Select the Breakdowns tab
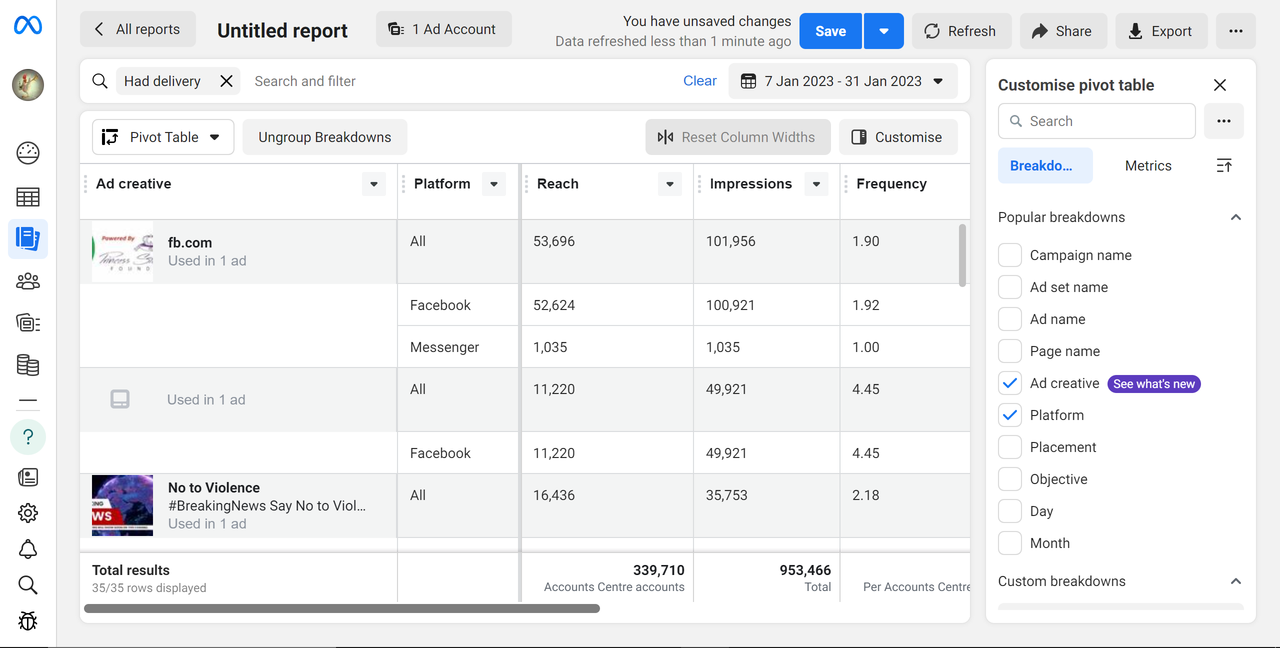Screen dimensions: 1280x648 pyautogui.click(x=1044, y=166)
